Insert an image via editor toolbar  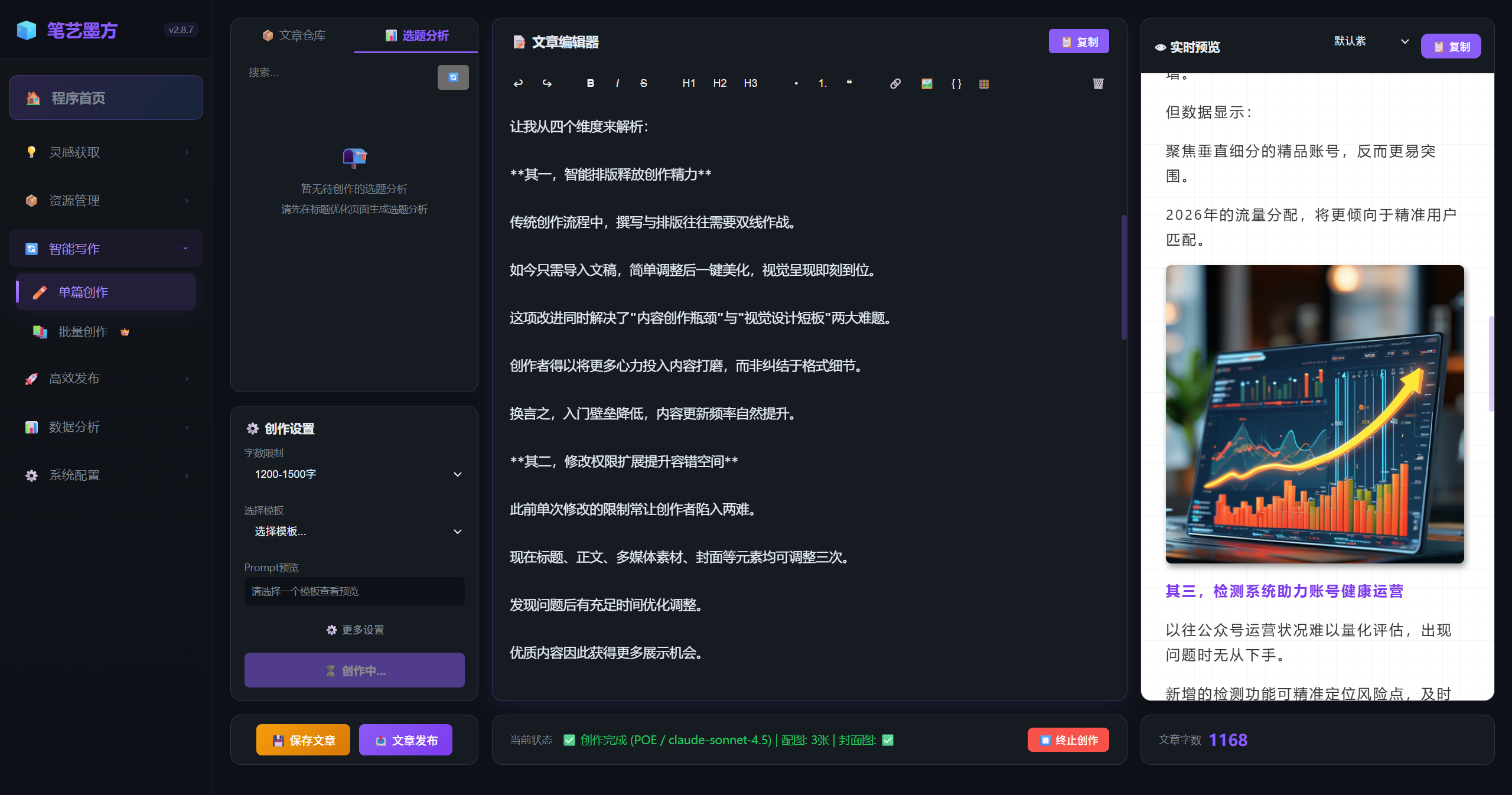[x=926, y=83]
